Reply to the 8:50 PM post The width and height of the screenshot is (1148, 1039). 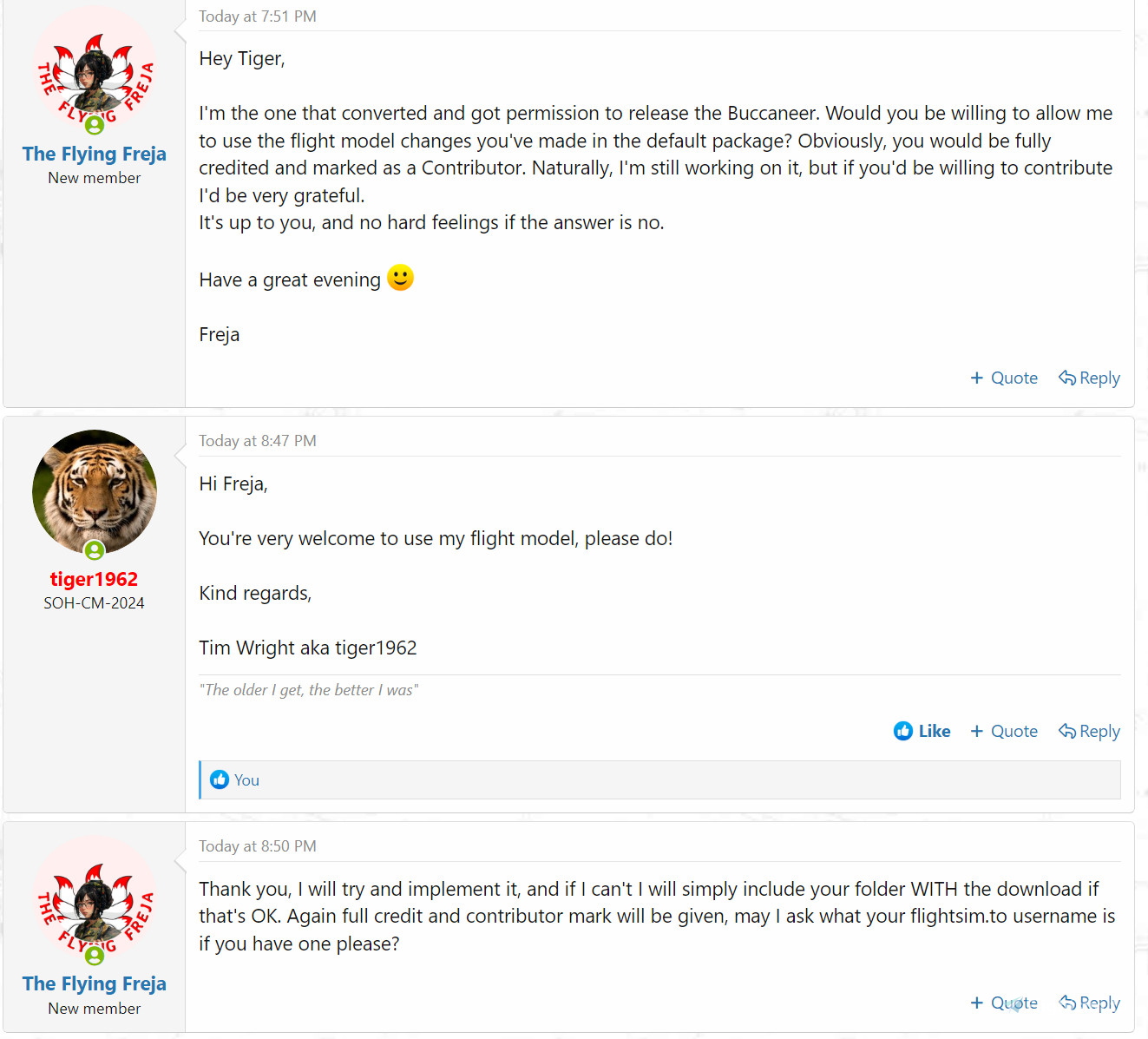(x=1089, y=1003)
